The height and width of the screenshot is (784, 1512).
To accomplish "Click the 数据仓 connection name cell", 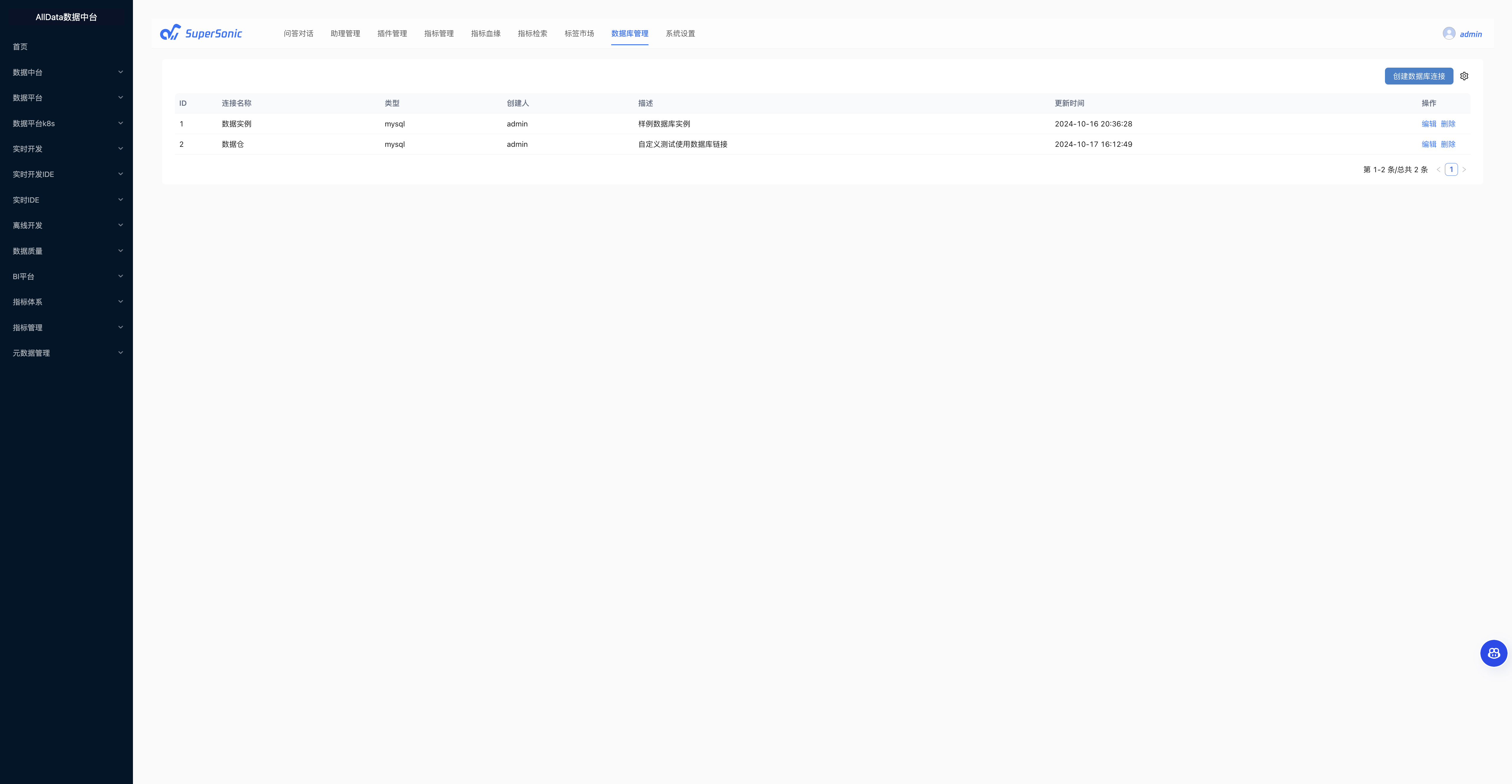I will coord(233,144).
